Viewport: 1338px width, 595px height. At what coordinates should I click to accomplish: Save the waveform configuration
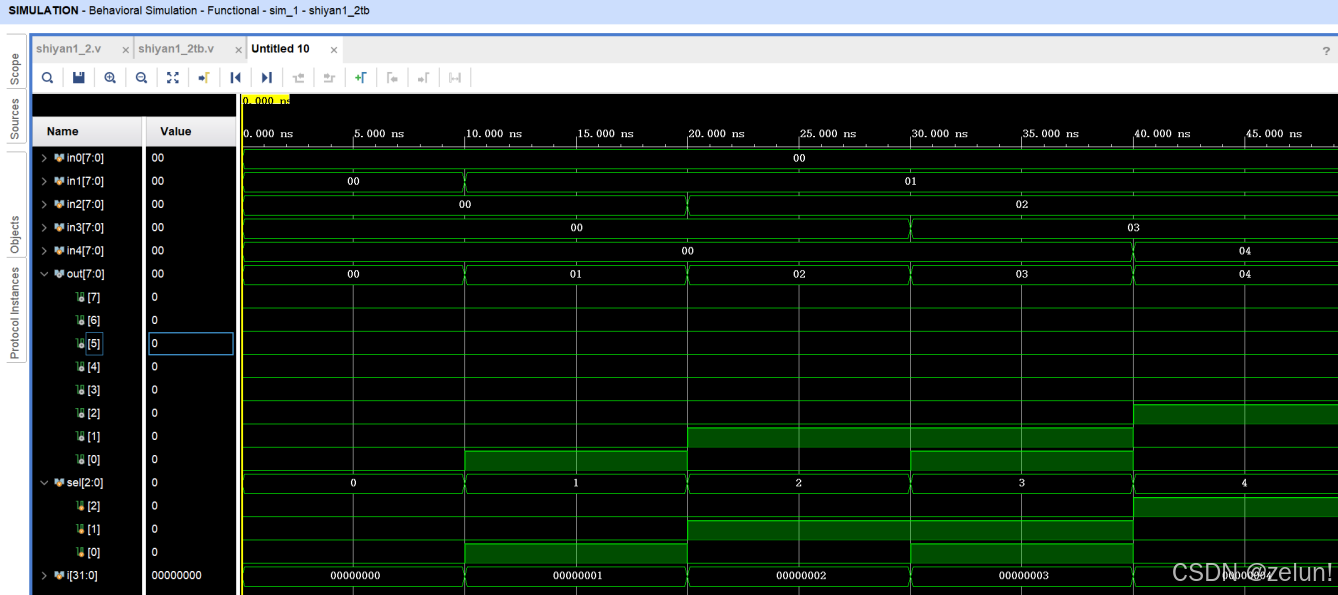(x=79, y=78)
